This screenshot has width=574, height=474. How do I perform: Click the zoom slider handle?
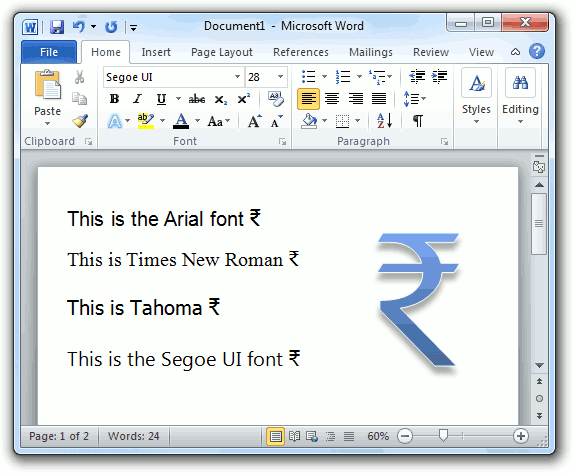coord(443,436)
